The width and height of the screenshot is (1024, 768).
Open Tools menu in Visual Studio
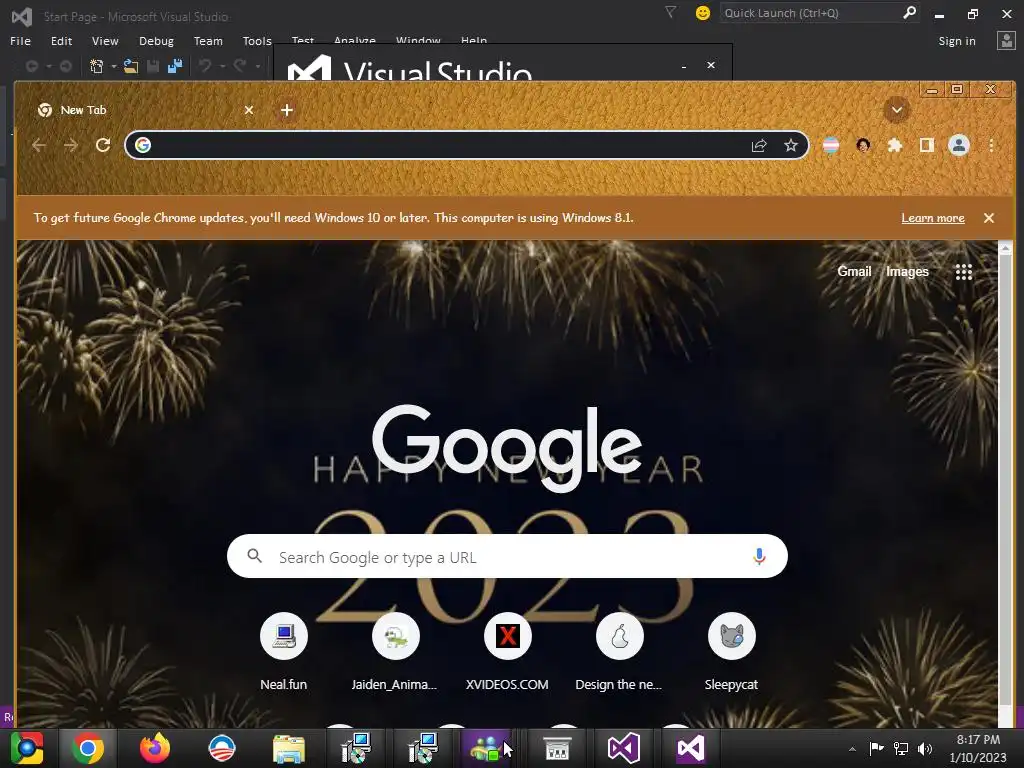coord(257,40)
